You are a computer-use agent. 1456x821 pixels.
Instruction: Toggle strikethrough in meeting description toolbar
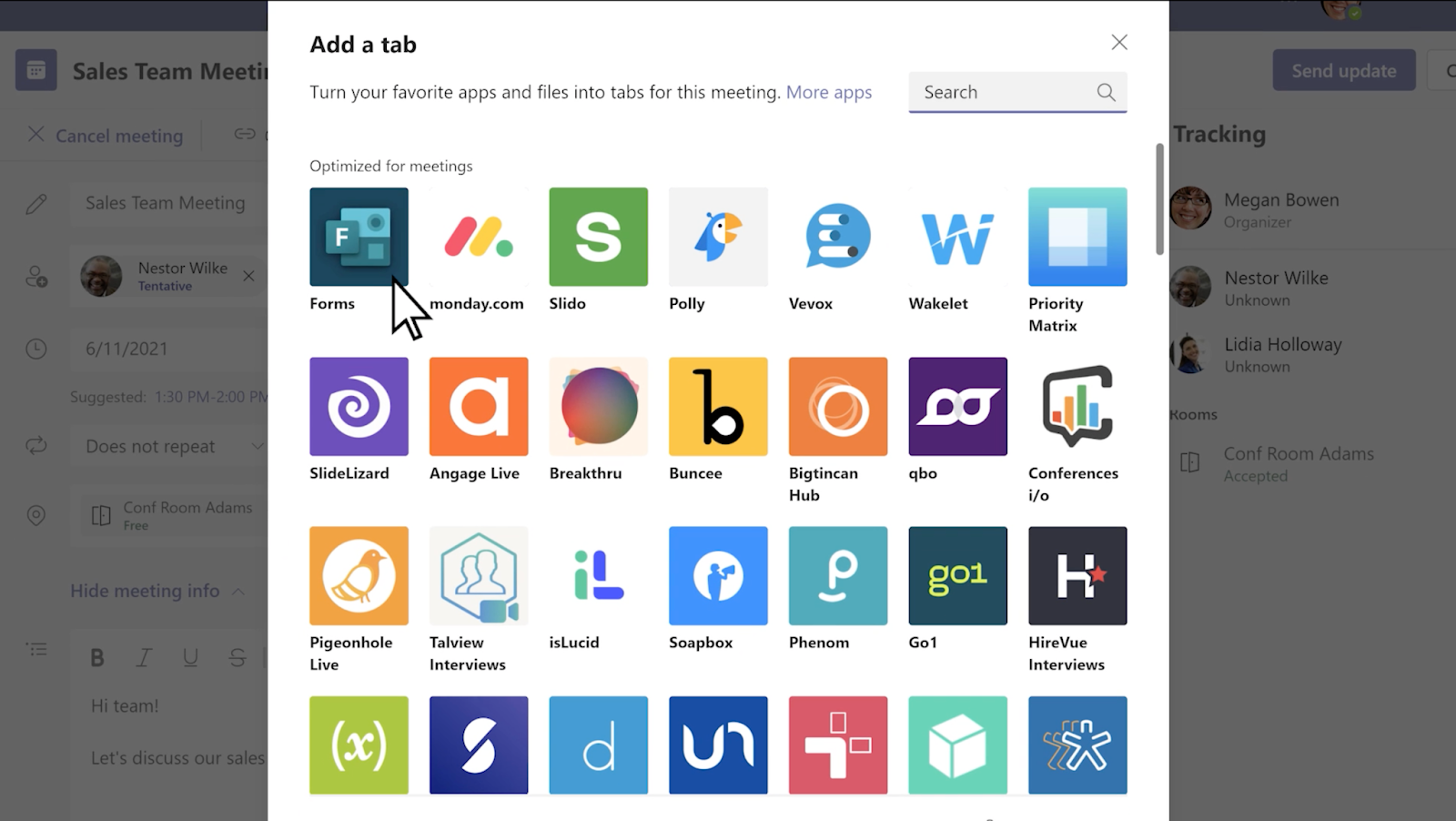click(x=238, y=657)
